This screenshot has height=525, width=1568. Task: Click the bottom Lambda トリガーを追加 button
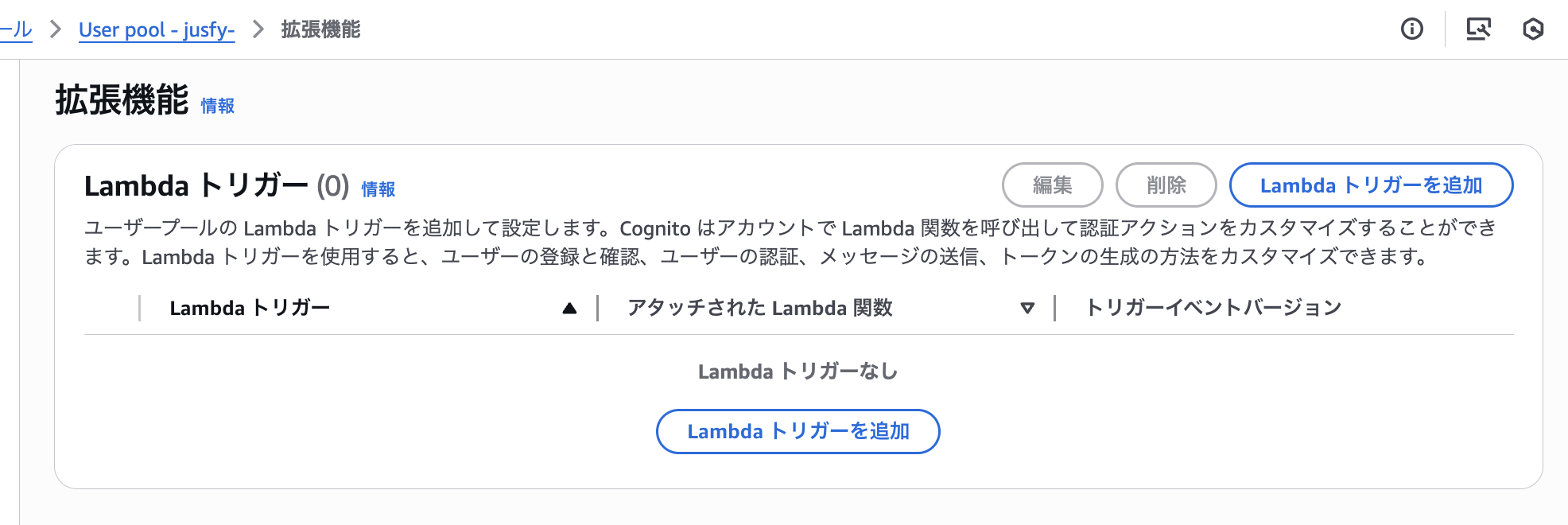(798, 431)
